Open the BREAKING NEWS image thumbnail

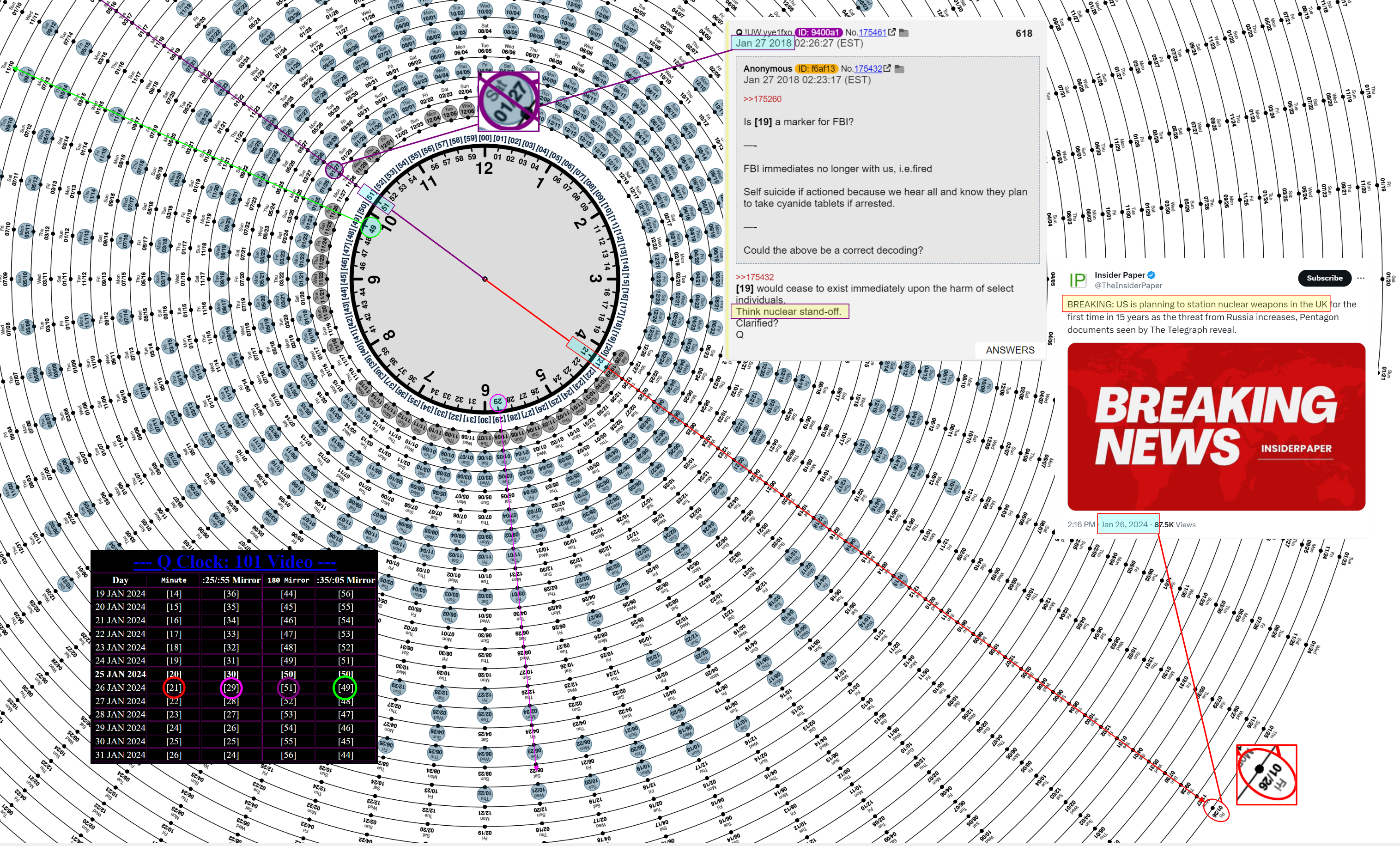(1217, 426)
